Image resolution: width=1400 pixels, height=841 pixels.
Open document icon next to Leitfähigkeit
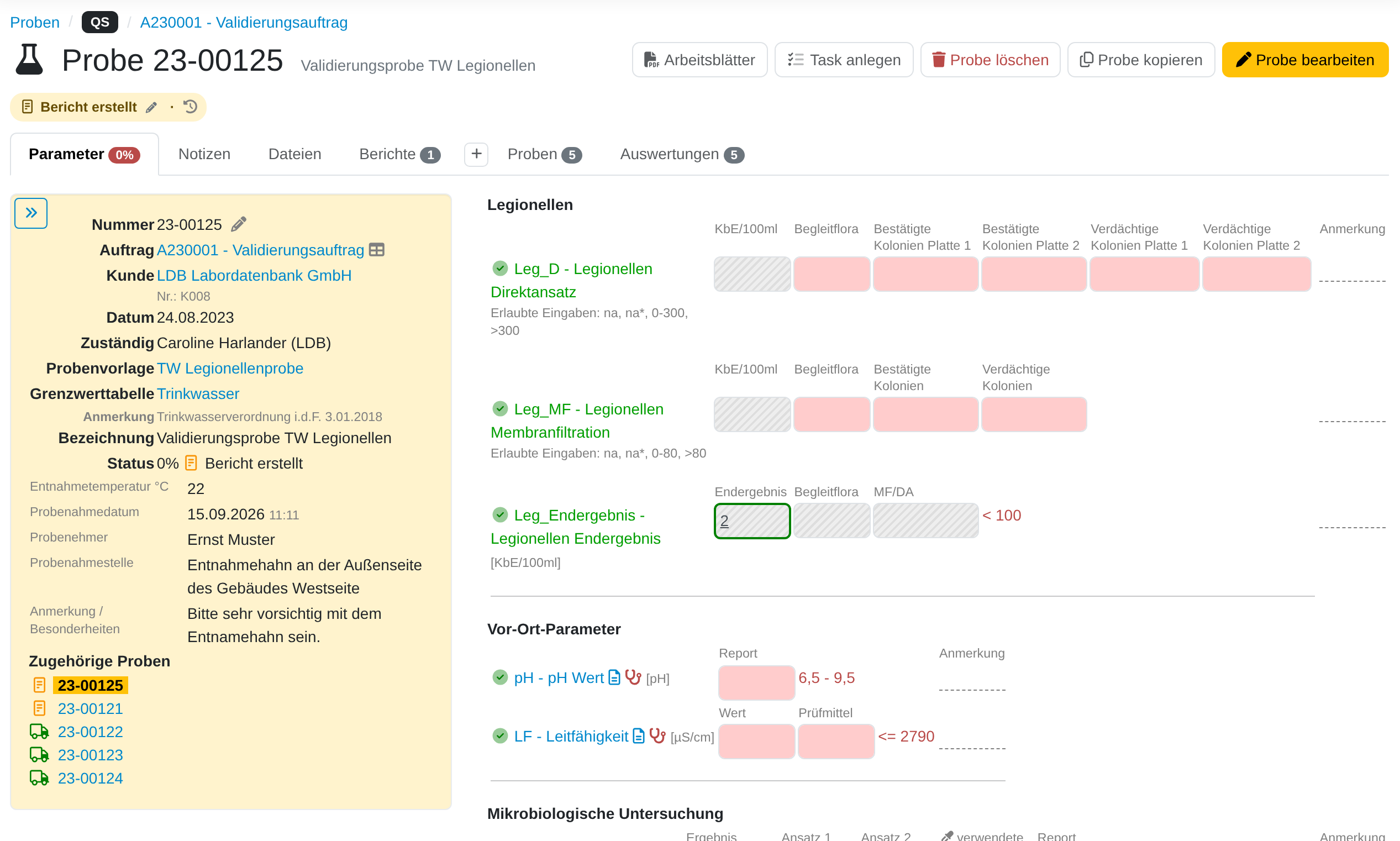coord(639,735)
